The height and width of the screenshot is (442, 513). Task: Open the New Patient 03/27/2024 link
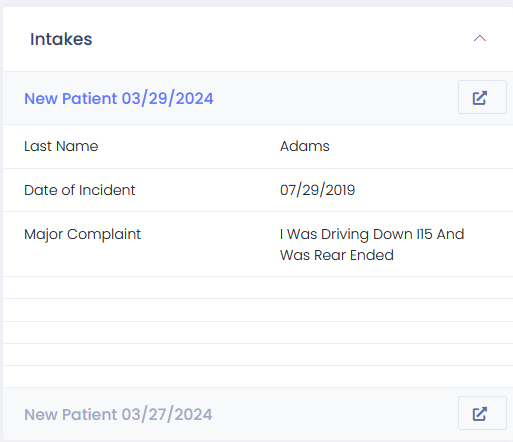118,414
